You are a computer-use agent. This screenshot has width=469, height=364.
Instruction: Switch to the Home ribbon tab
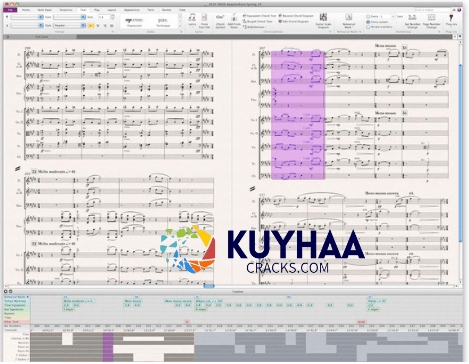26,10
